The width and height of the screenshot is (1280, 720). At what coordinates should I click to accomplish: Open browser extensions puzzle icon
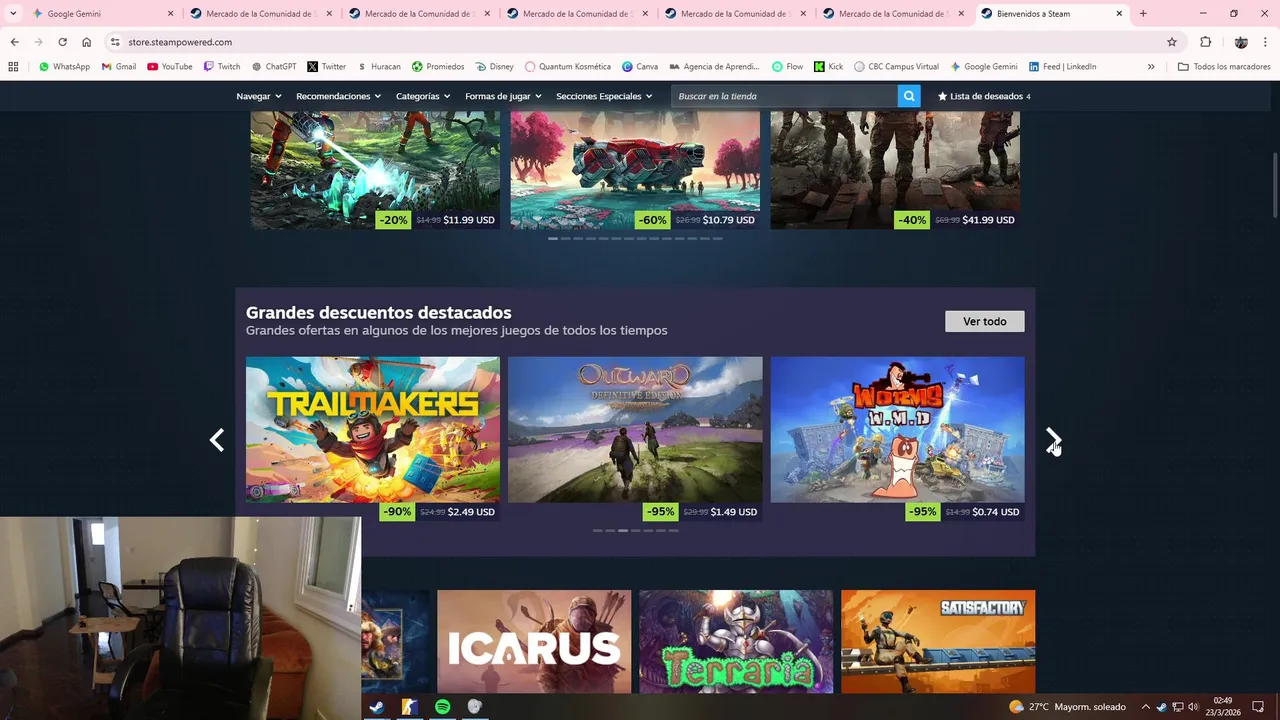(1205, 42)
